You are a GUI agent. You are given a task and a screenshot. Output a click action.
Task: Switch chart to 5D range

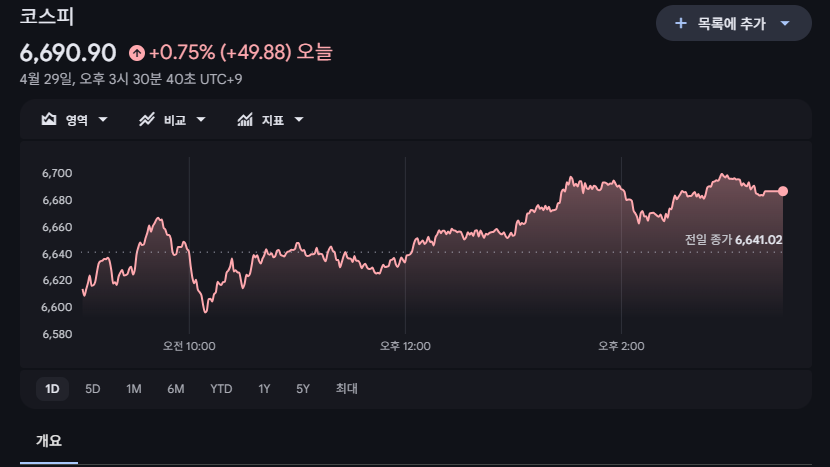click(x=93, y=389)
